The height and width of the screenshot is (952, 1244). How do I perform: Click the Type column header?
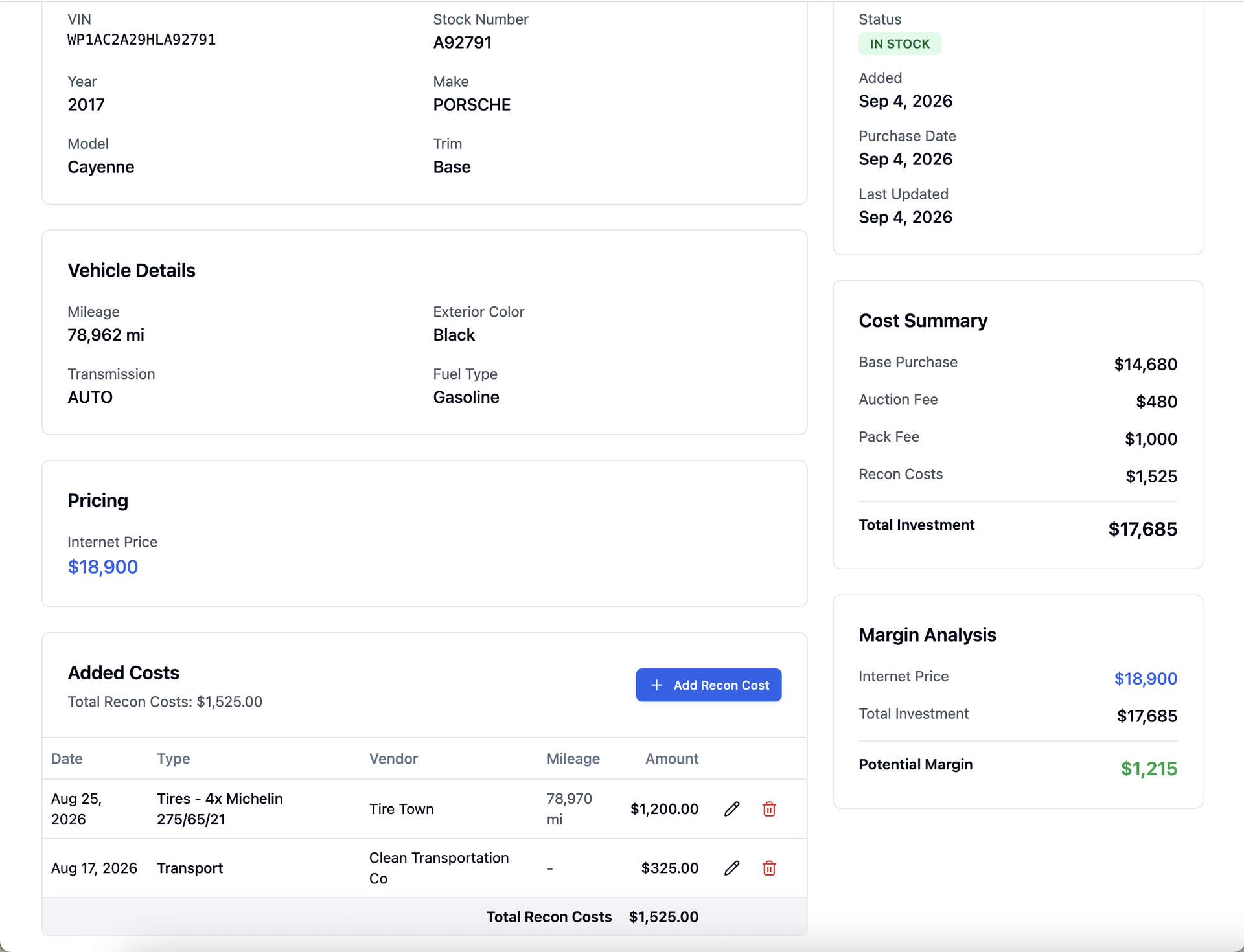point(173,758)
